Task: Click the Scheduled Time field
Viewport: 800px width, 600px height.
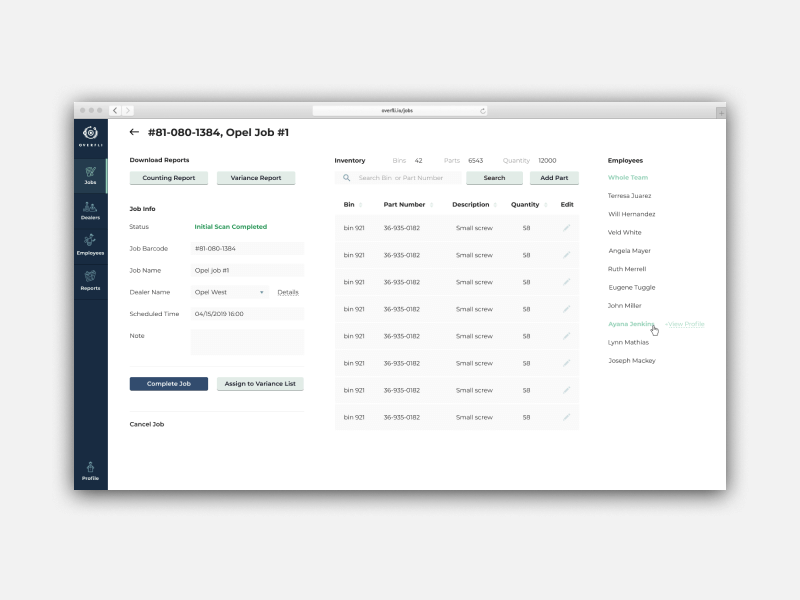Action: tap(247, 314)
